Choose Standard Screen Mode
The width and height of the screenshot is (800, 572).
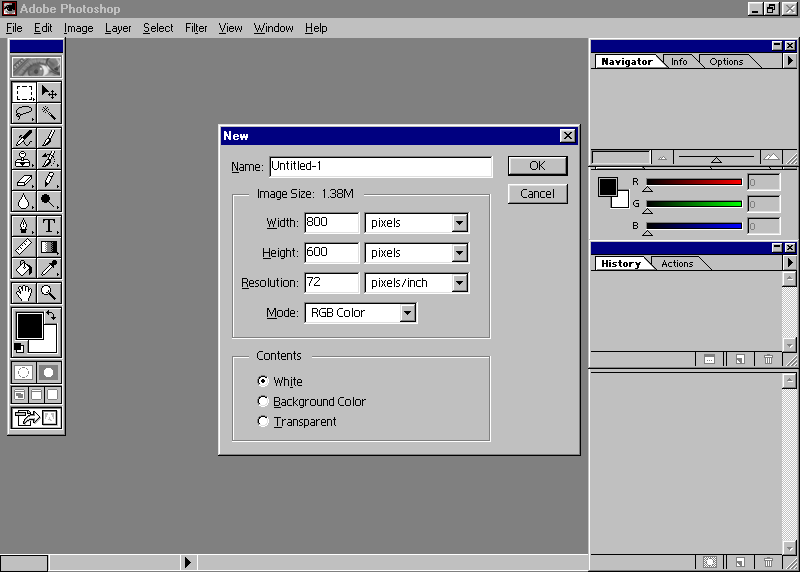click(20, 394)
